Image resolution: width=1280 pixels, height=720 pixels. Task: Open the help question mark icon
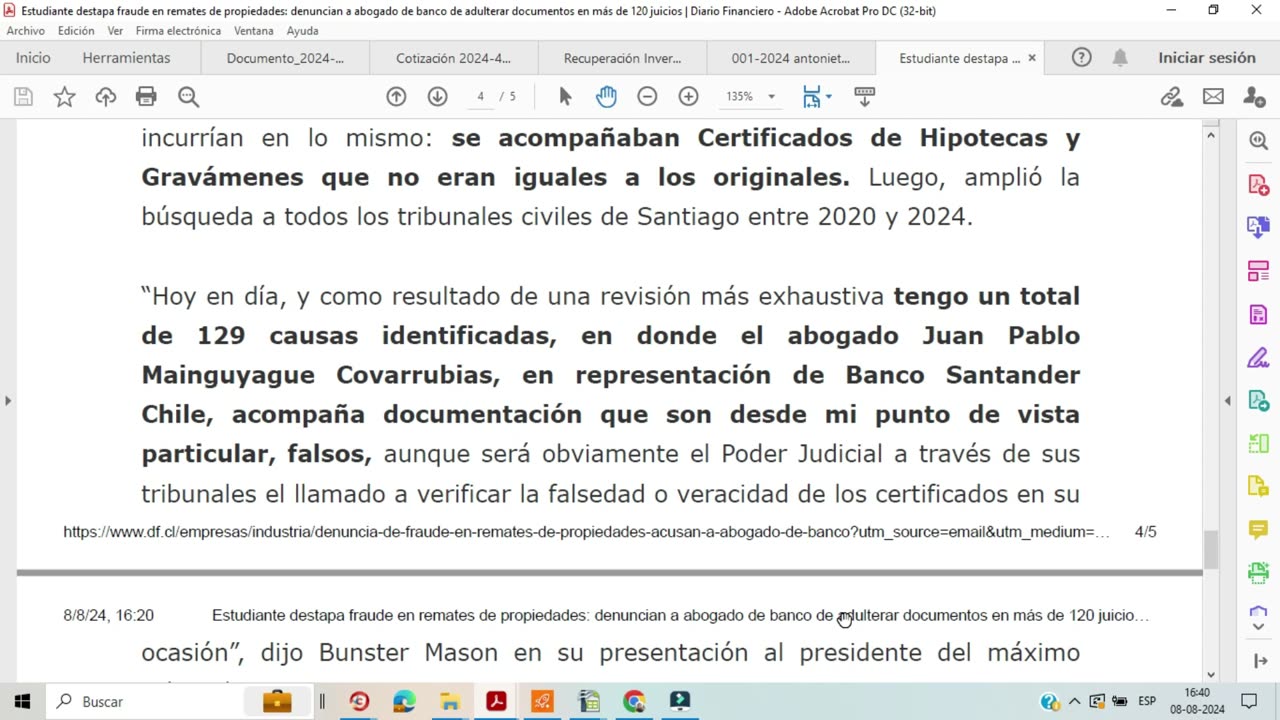[1081, 58]
